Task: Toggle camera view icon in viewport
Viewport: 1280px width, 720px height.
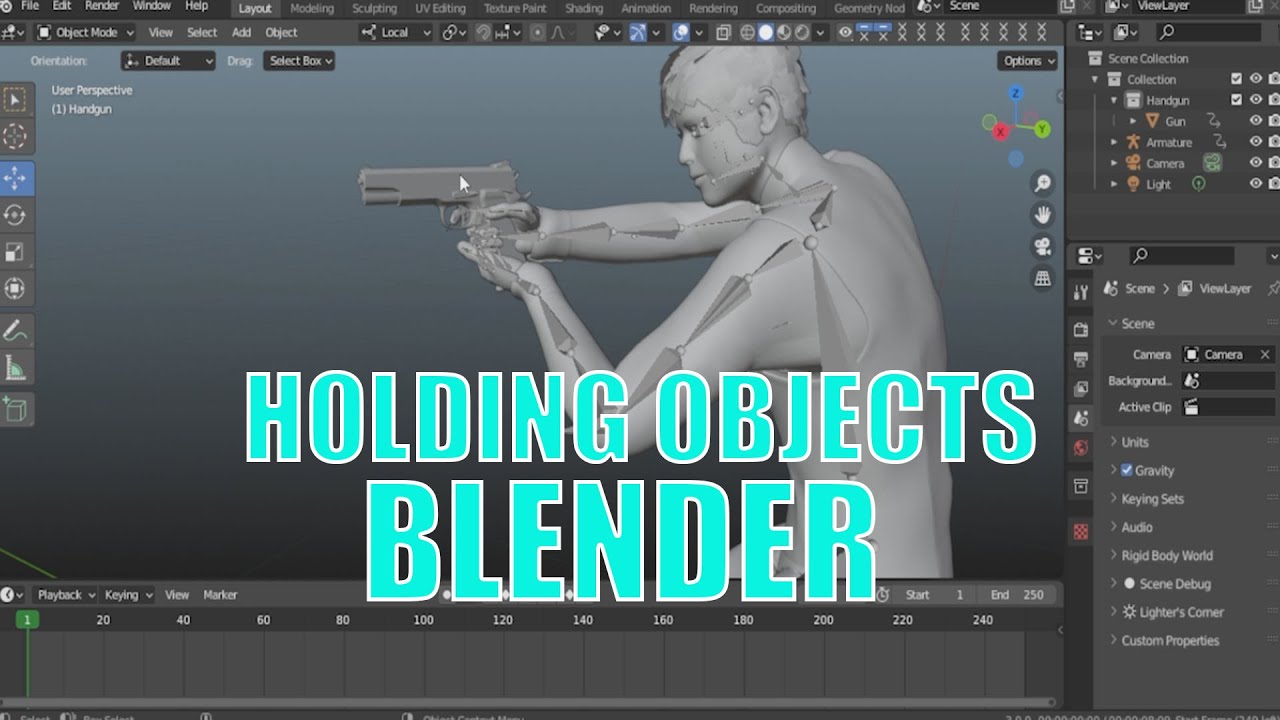Action: pos(1042,246)
